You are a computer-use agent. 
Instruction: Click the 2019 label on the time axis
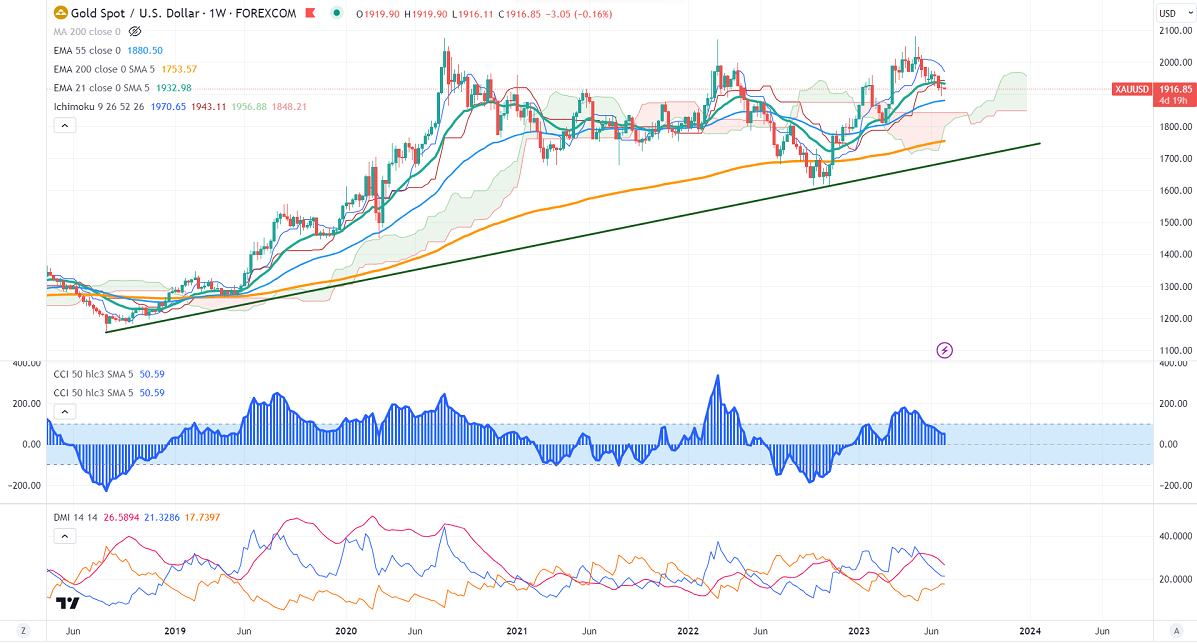[x=175, y=631]
